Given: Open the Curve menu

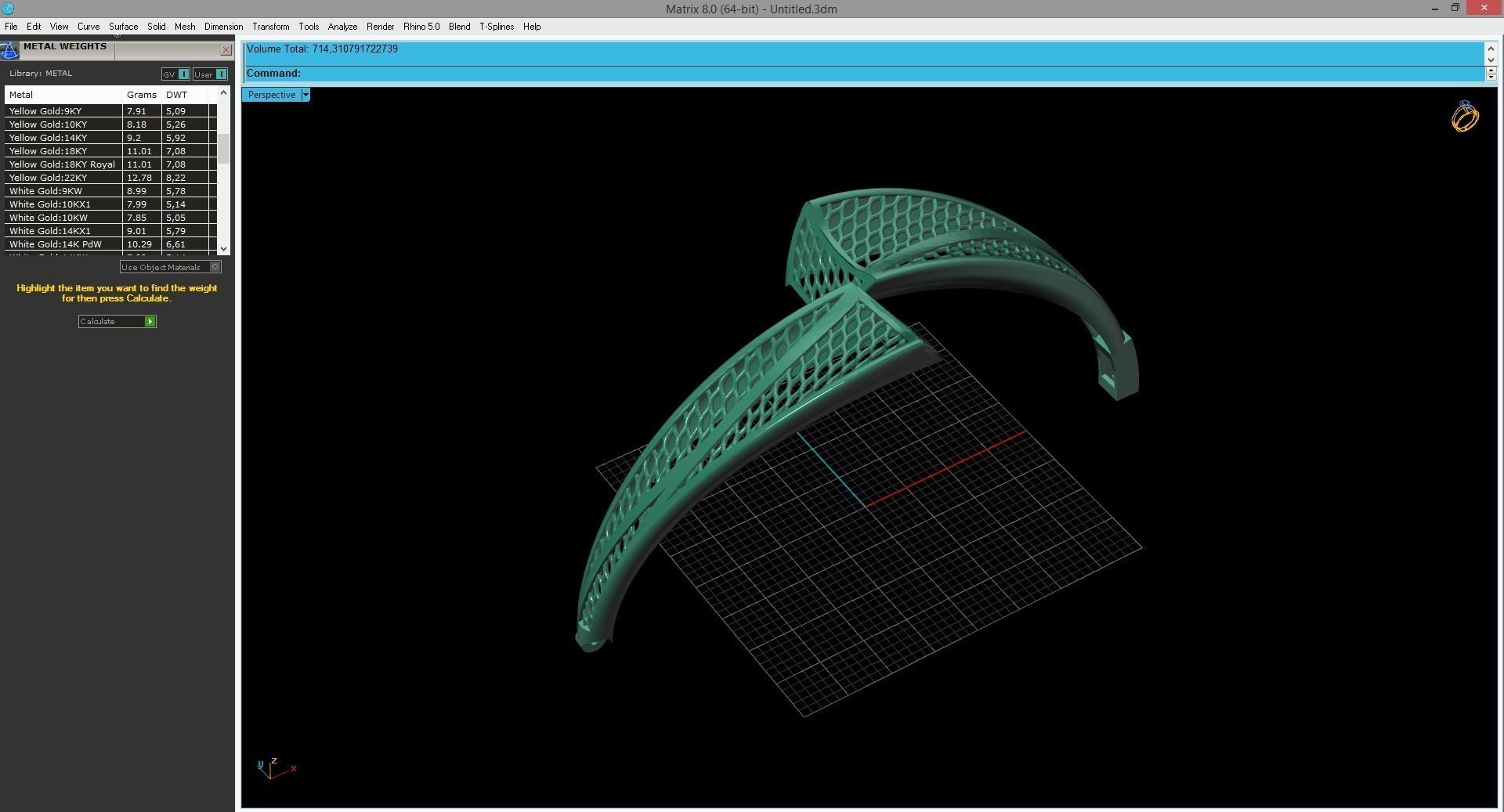Looking at the screenshot, I should click(89, 27).
